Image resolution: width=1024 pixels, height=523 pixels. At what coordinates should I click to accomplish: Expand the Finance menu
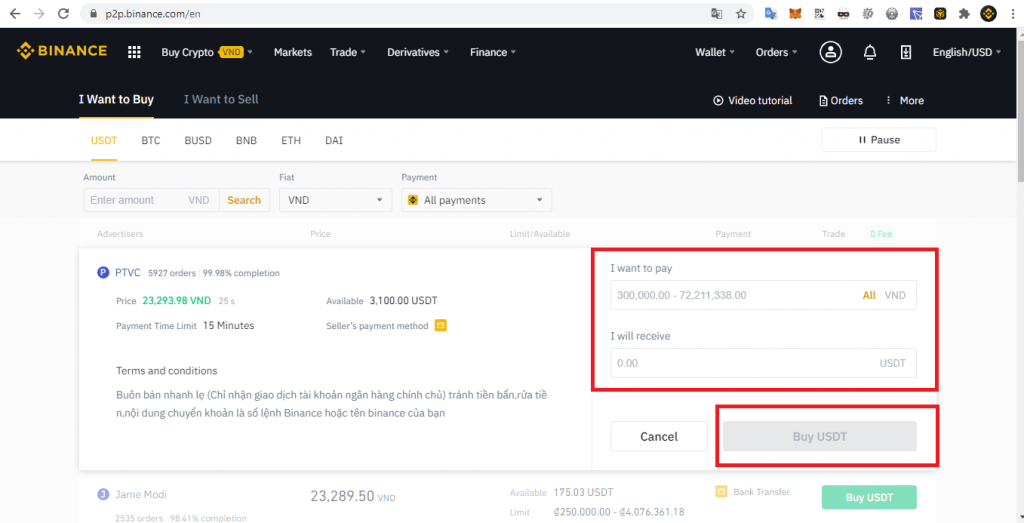[493, 52]
